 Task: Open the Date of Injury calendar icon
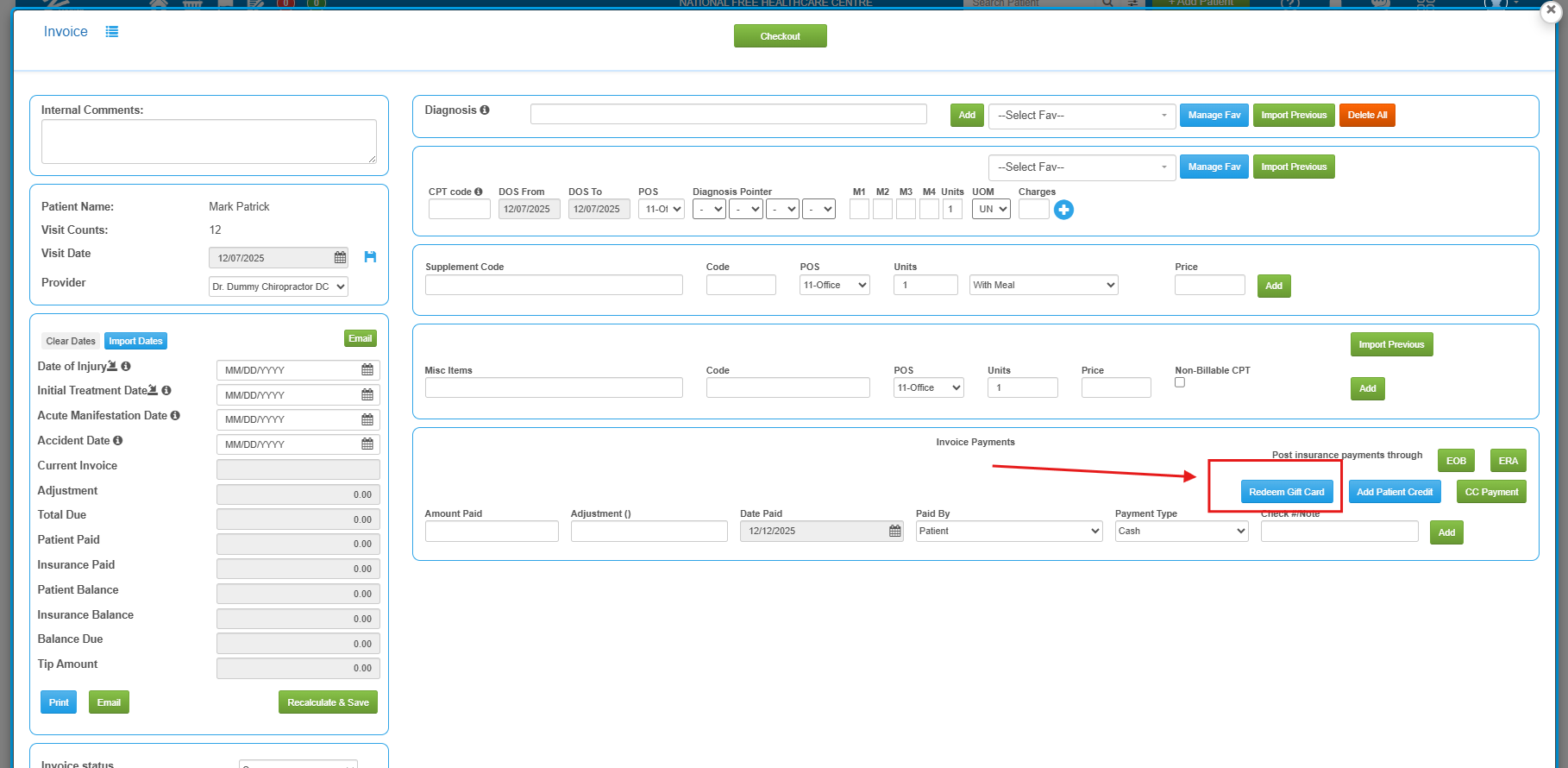coord(367,370)
